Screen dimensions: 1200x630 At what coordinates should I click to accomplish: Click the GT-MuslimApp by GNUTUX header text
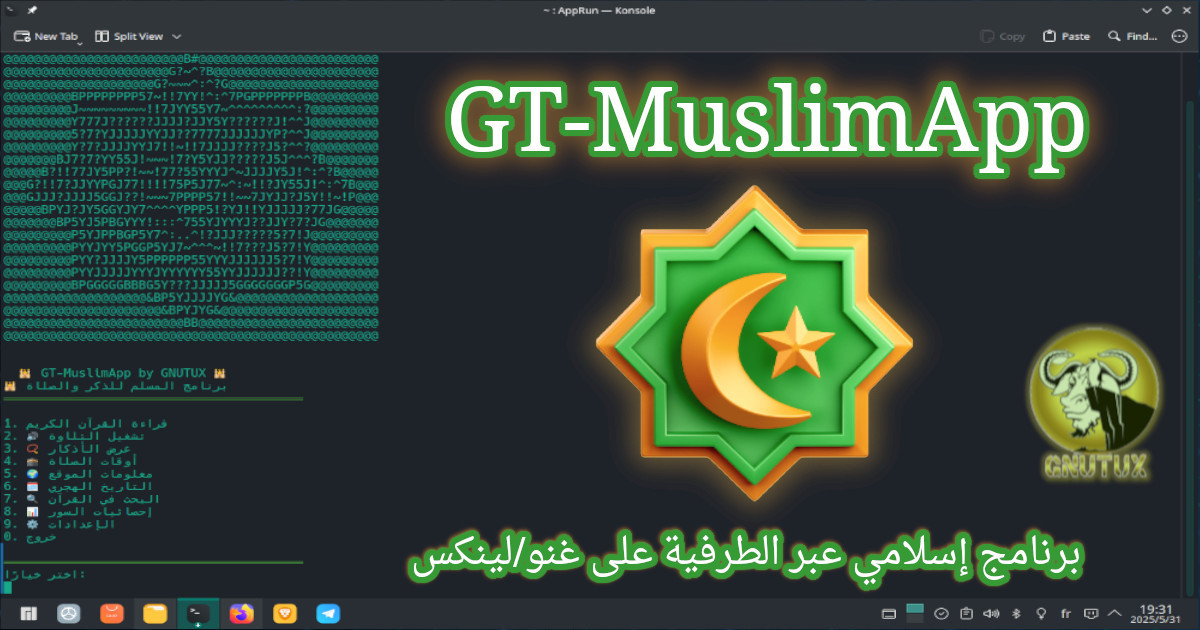click(x=124, y=373)
